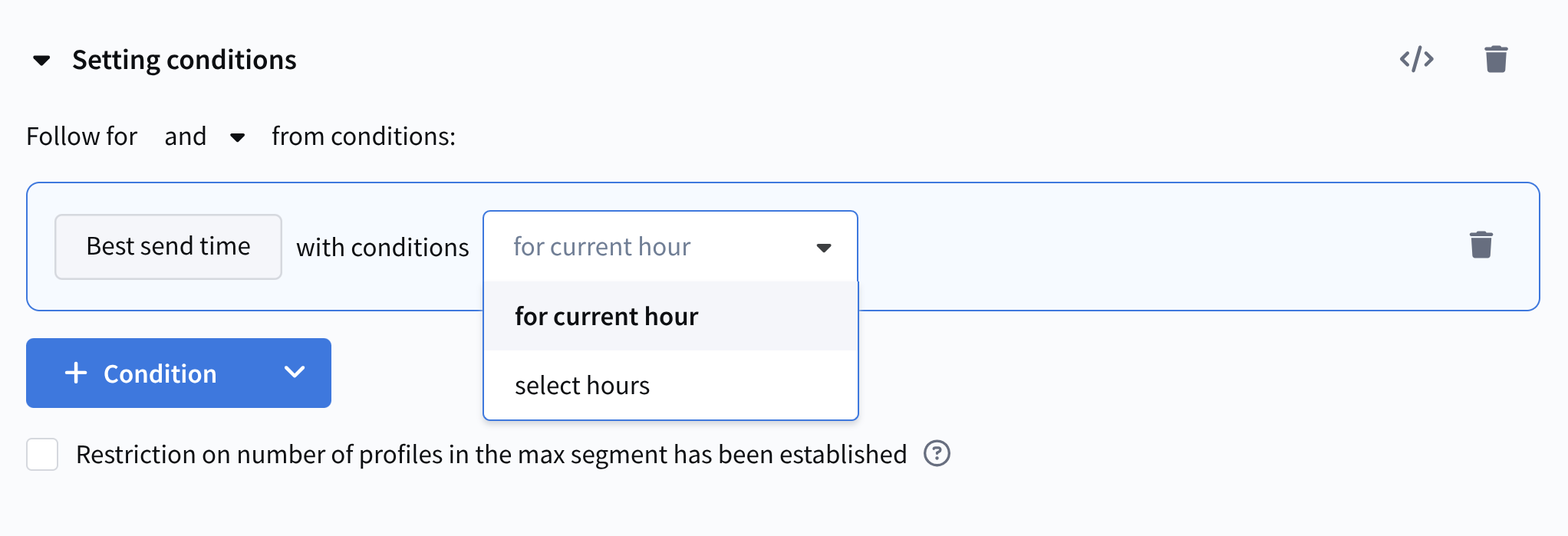Click the "and" operator text
Screen dimensions: 1568x536
[x=185, y=136]
